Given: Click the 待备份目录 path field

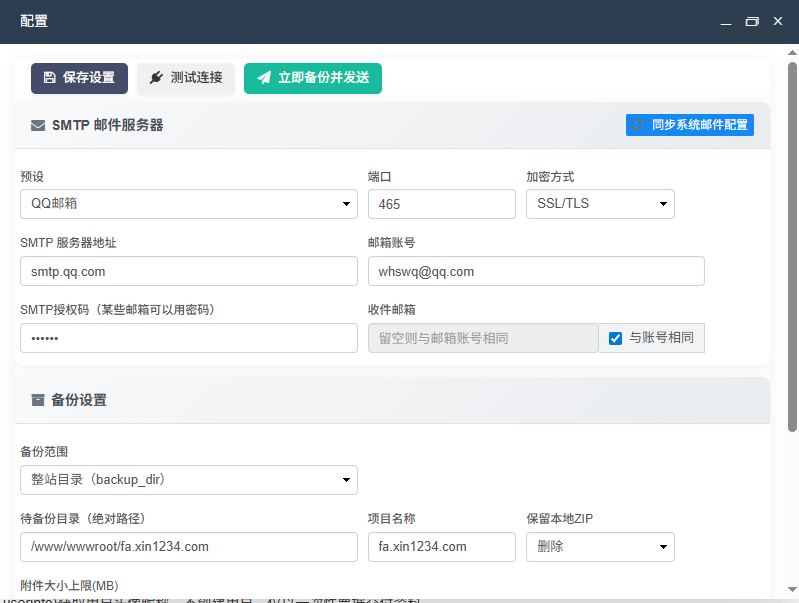Looking at the screenshot, I should [x=189, y=547].
